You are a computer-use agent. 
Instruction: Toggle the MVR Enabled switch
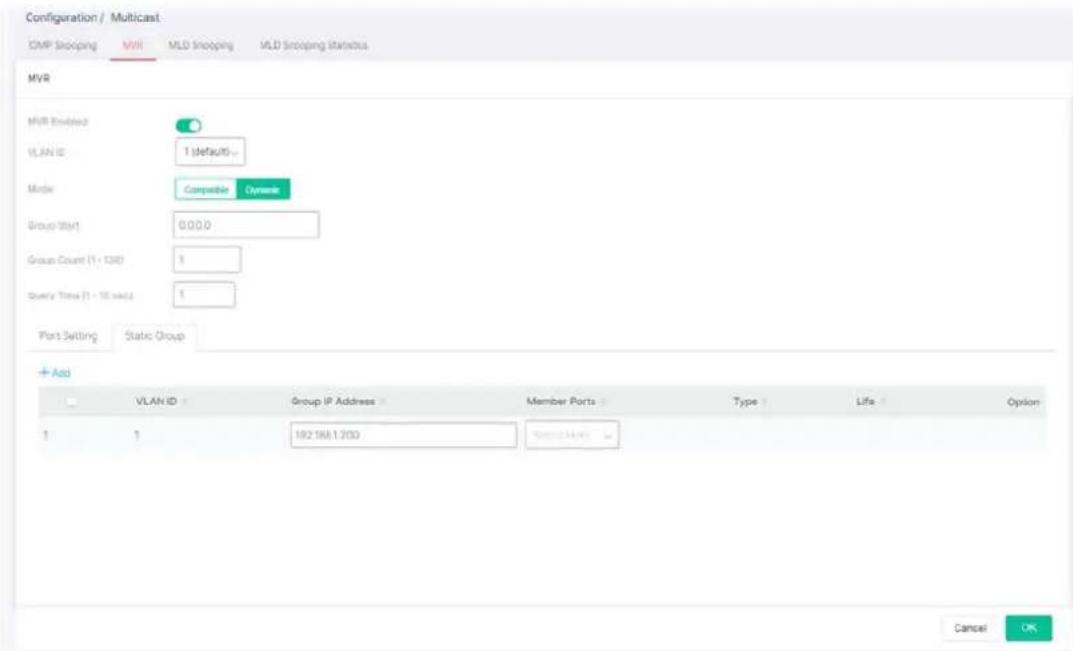[188, 125]
